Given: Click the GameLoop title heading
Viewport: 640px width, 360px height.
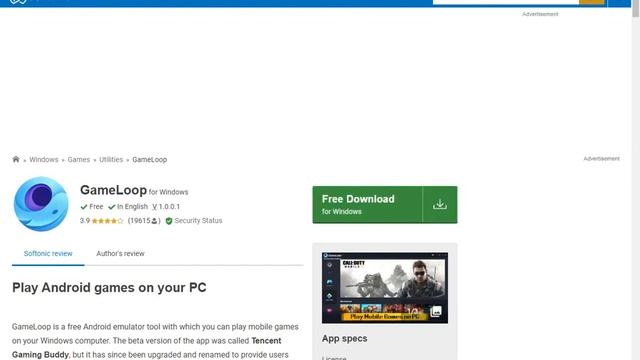Looking at the screenshot, I should (x=113, y=190).
